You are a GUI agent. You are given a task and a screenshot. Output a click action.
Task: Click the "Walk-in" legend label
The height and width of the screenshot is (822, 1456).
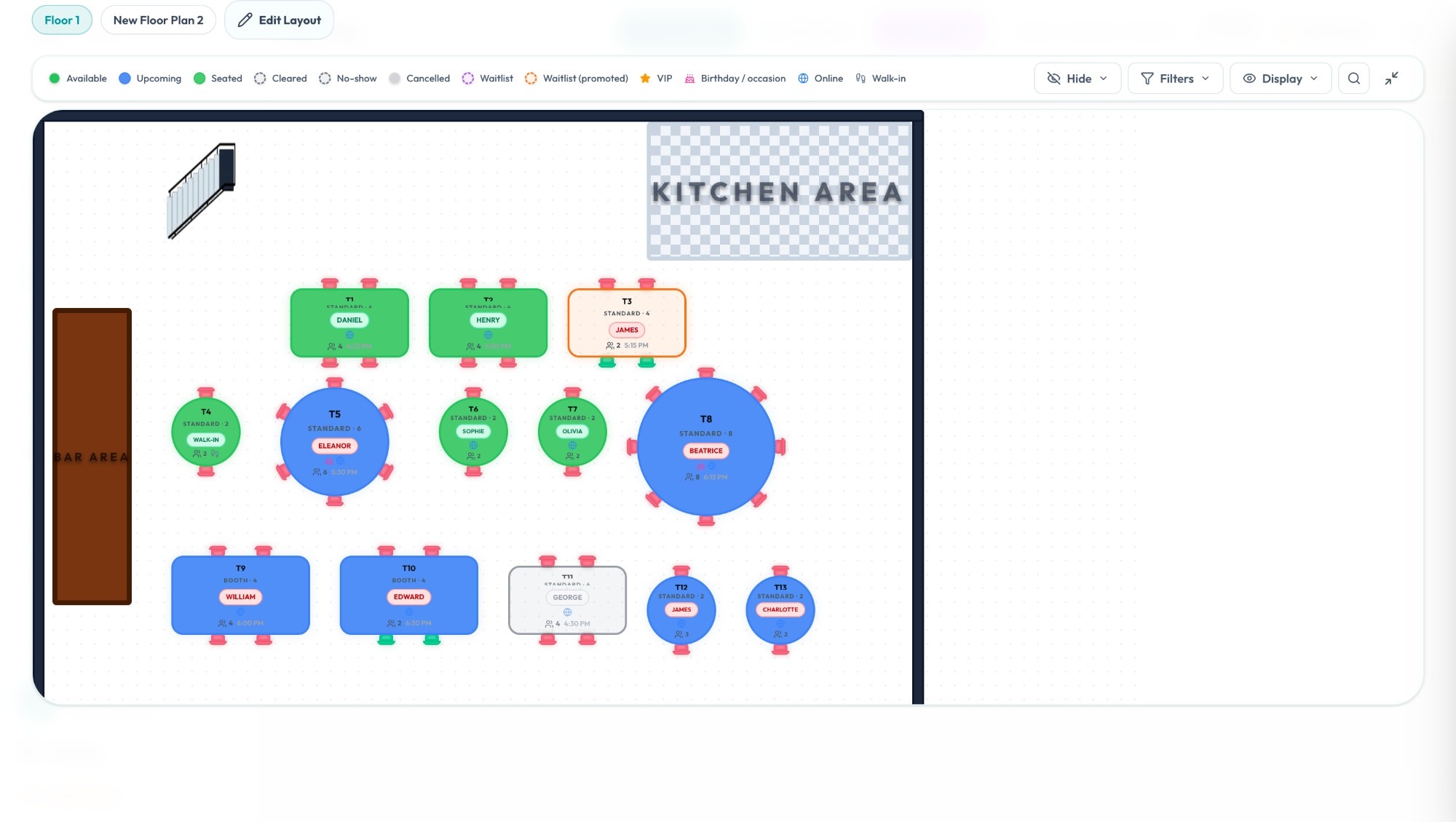pos(889,78)
